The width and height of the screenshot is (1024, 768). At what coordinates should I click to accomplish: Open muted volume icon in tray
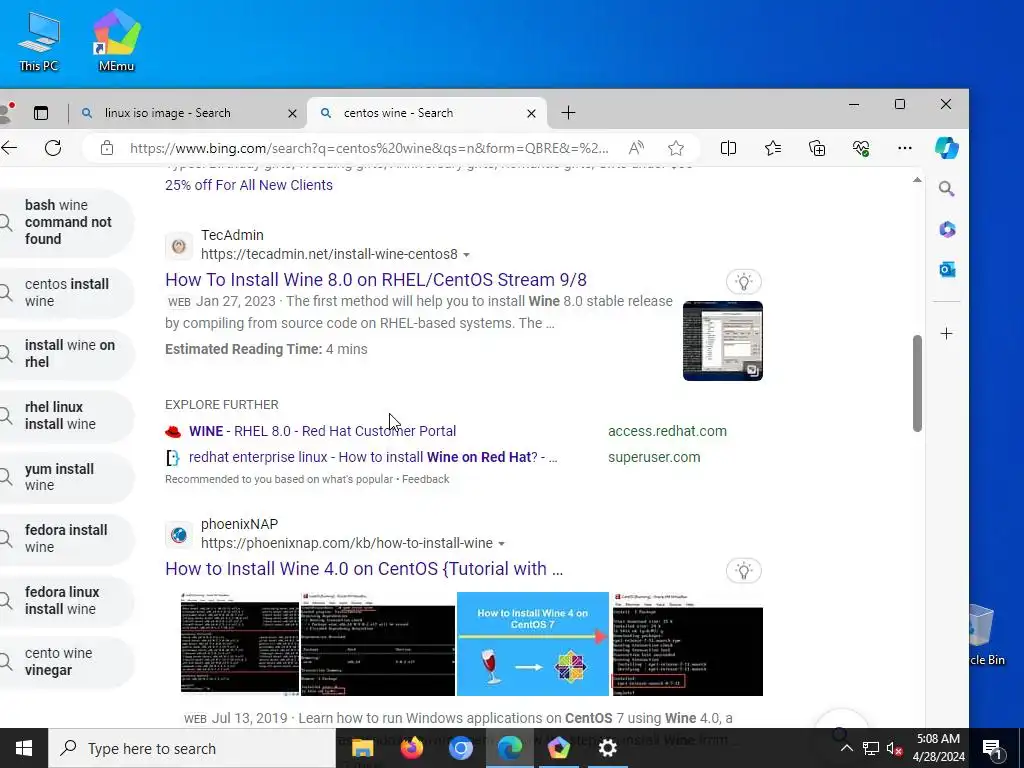[x=894, y=748]
